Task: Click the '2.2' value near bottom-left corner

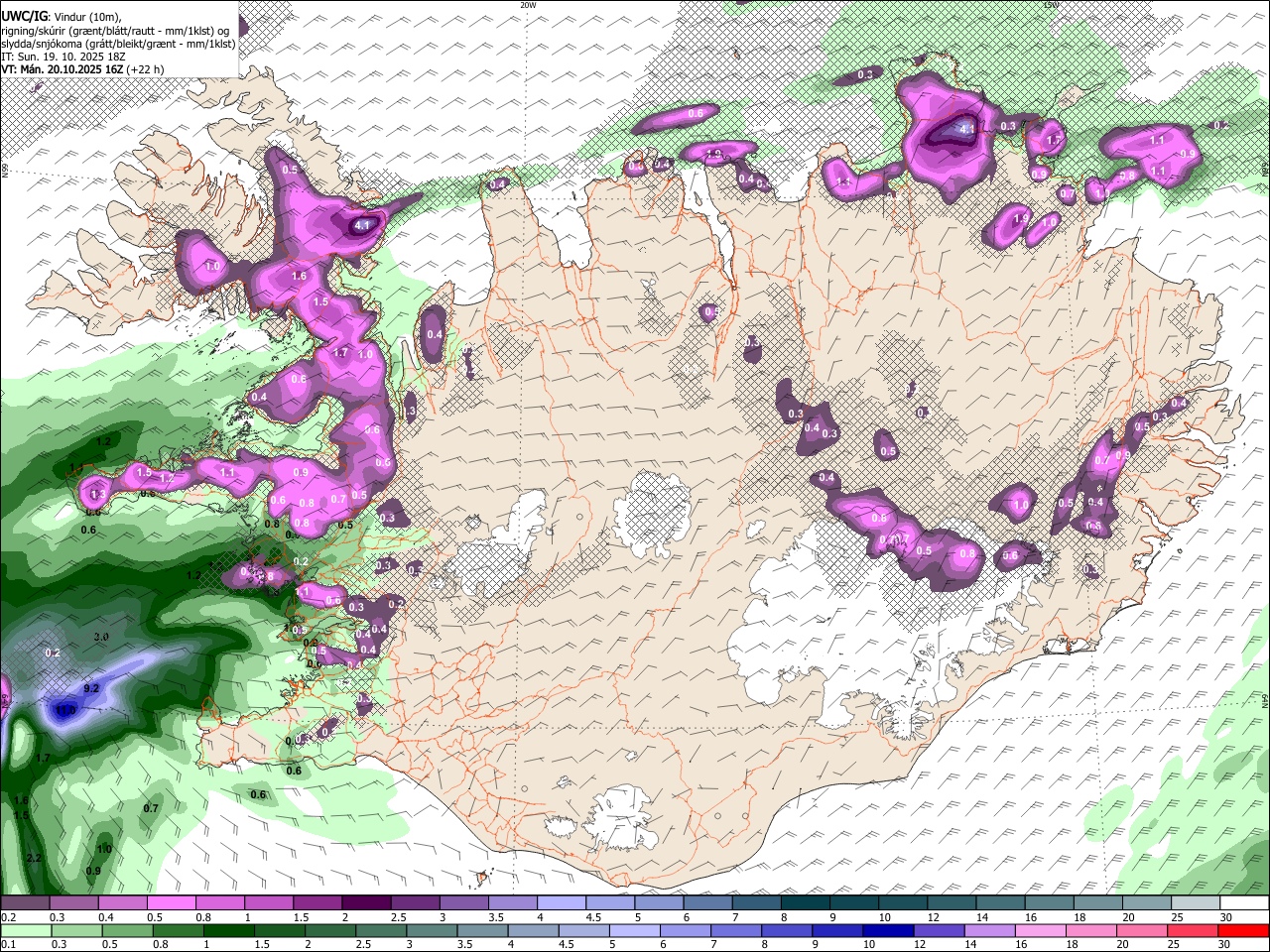Action: point(35,858)
